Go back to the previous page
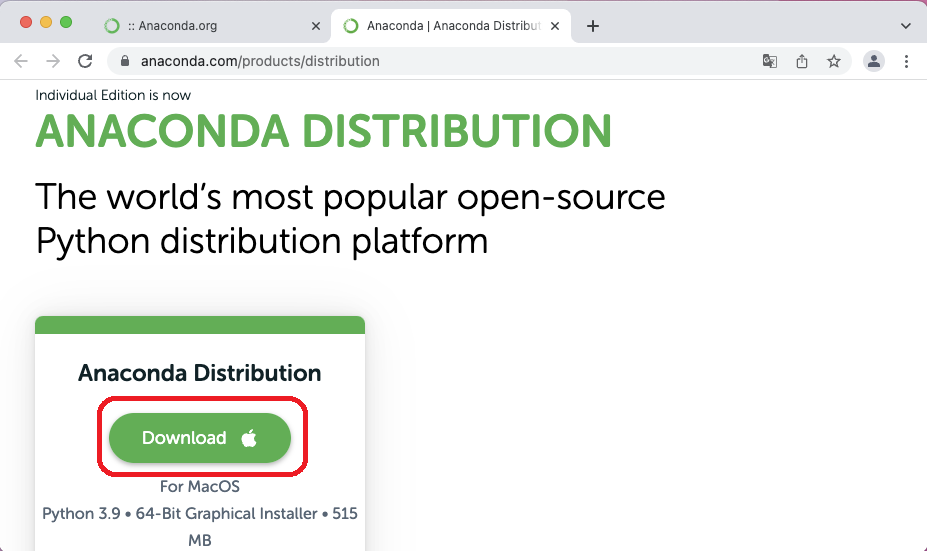 tap(21, 61)
